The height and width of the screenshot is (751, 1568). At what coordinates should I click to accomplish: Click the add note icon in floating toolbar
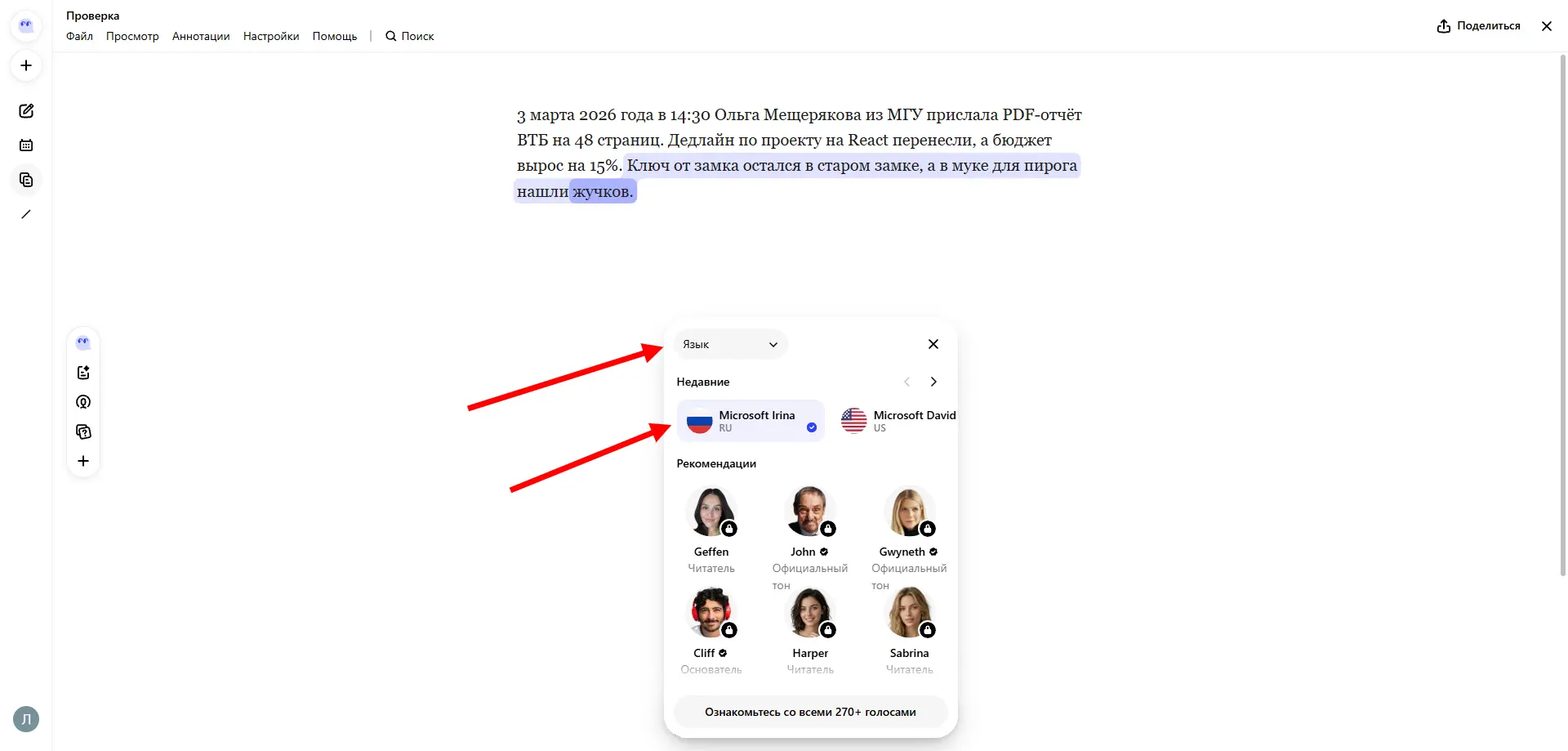tap(83, 373)
